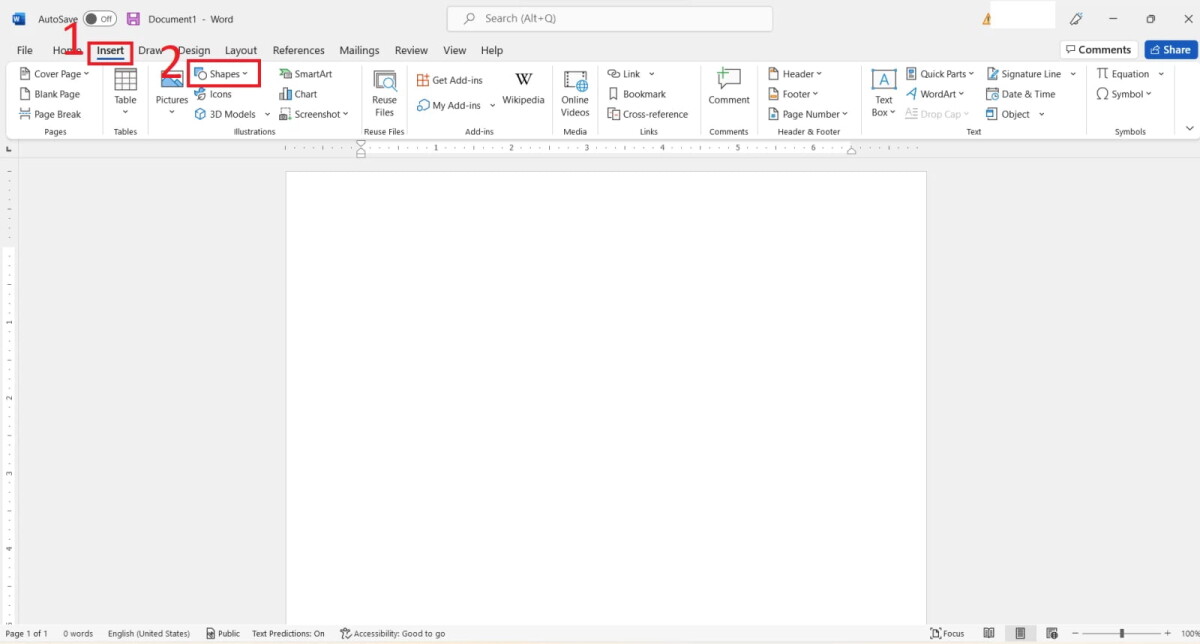Toggle Text Predictions in status bar

(x=288, y=633)
